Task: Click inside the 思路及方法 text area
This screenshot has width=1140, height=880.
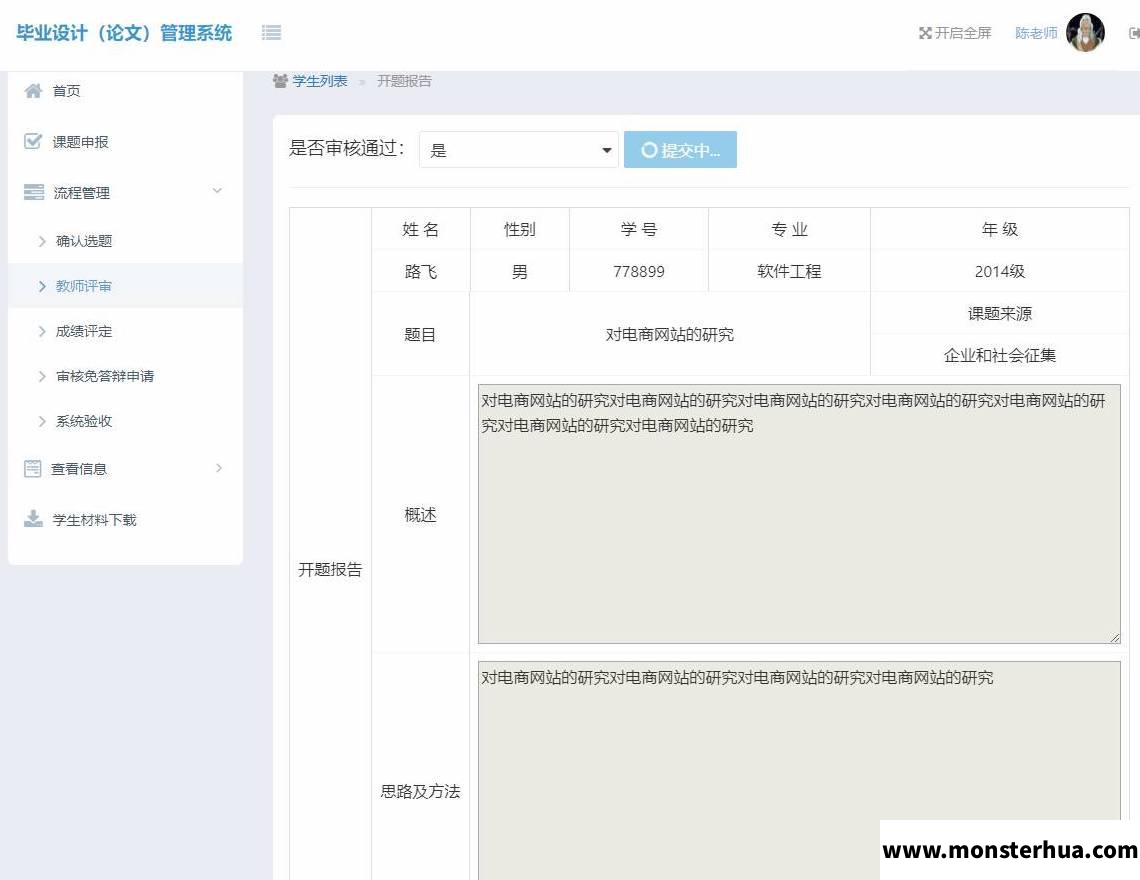Action: [x=799, y=771]
